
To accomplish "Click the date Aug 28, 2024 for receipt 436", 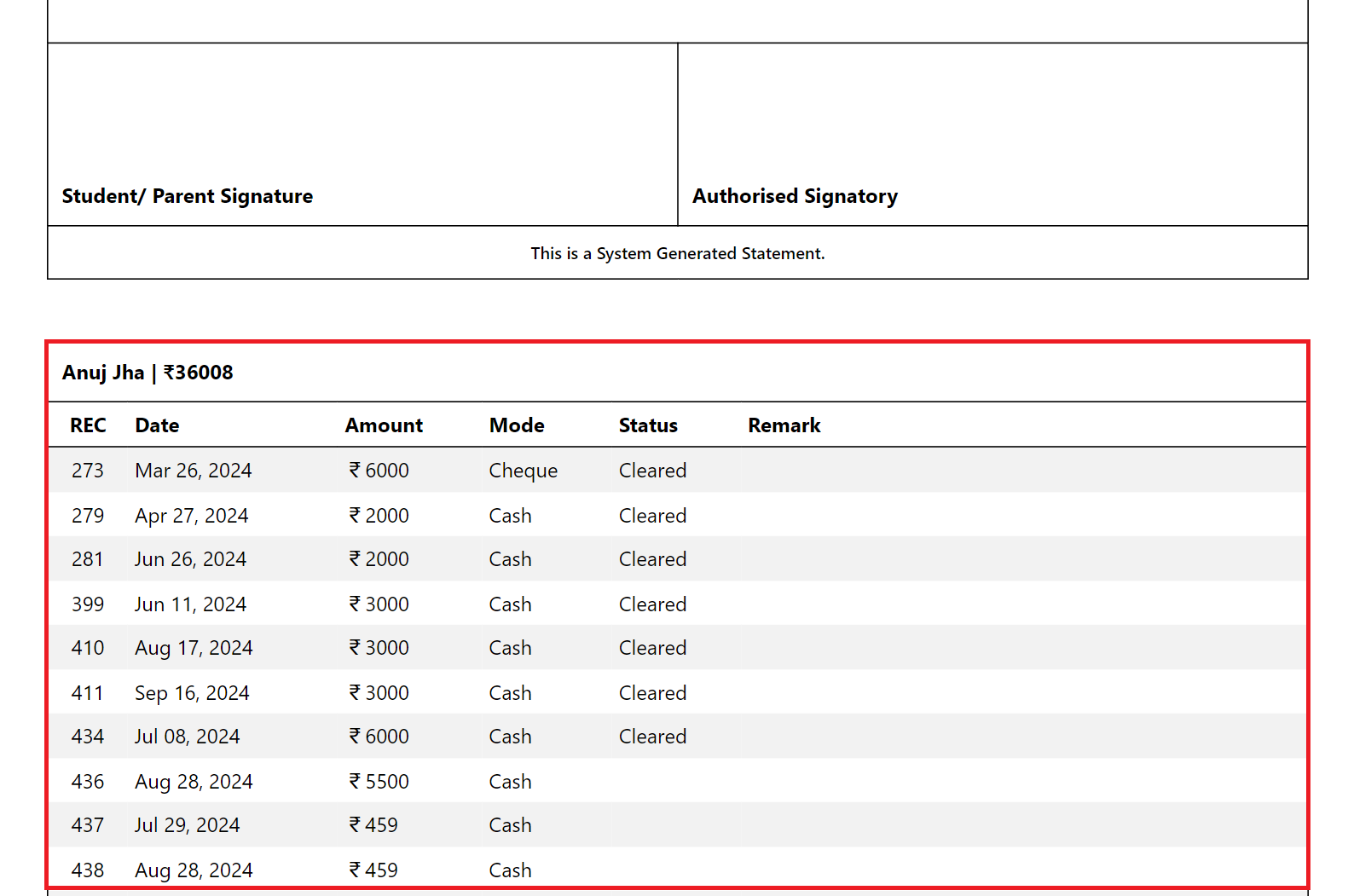I will (x=194, y=782).
